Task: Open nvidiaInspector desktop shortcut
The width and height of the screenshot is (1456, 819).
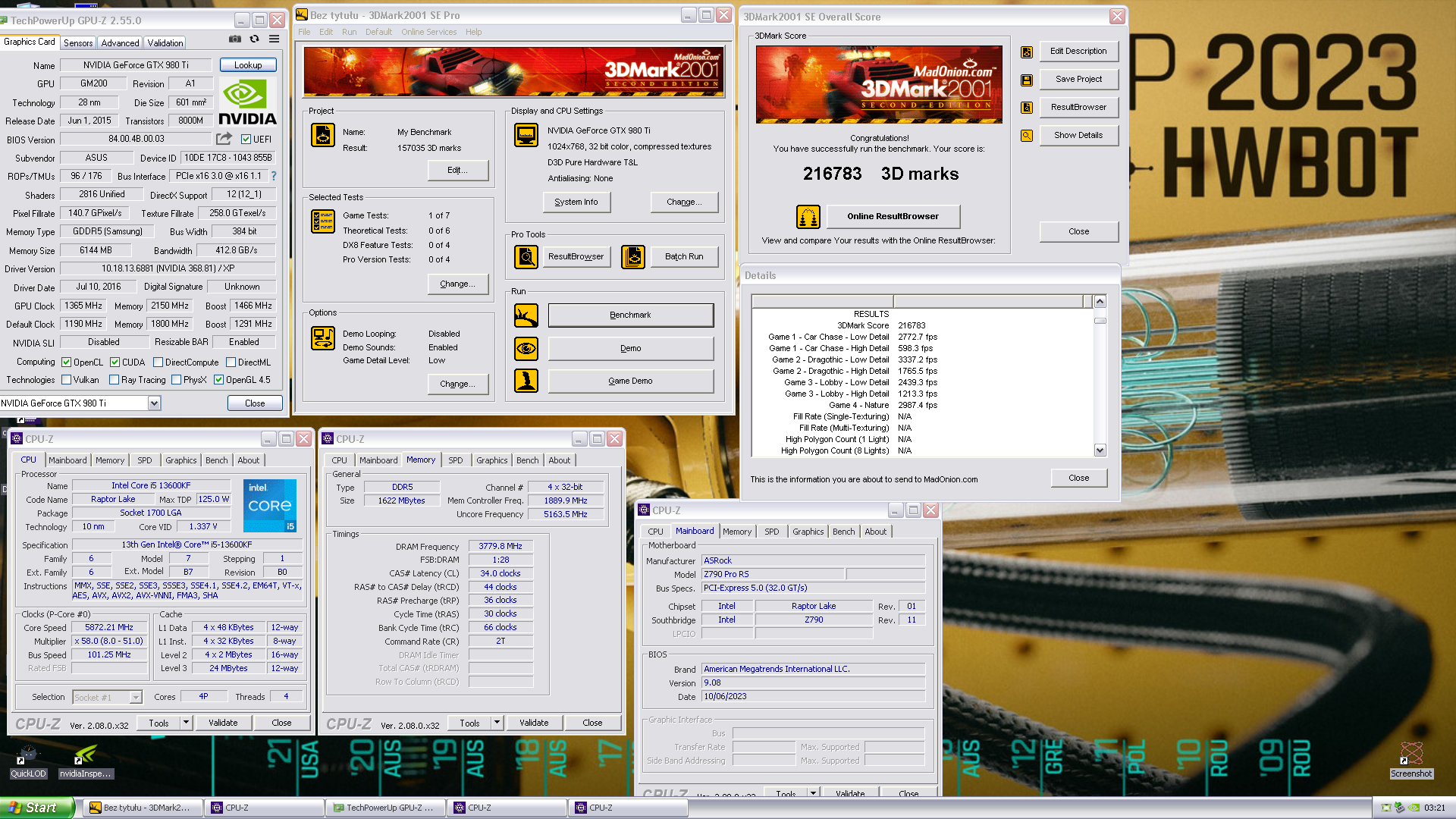Action: tap(86, 761)
